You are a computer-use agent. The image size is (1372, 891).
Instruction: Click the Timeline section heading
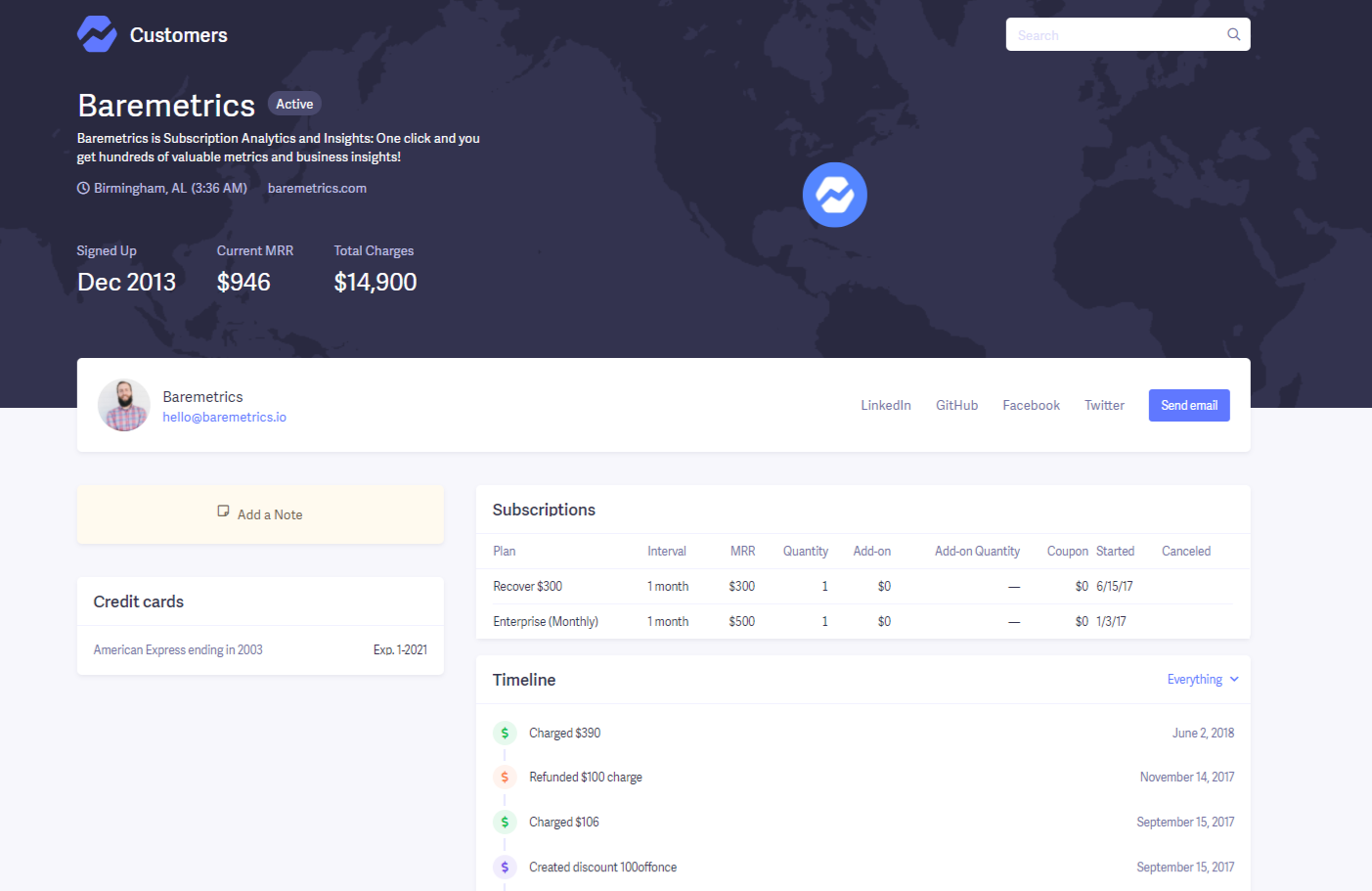523,680
